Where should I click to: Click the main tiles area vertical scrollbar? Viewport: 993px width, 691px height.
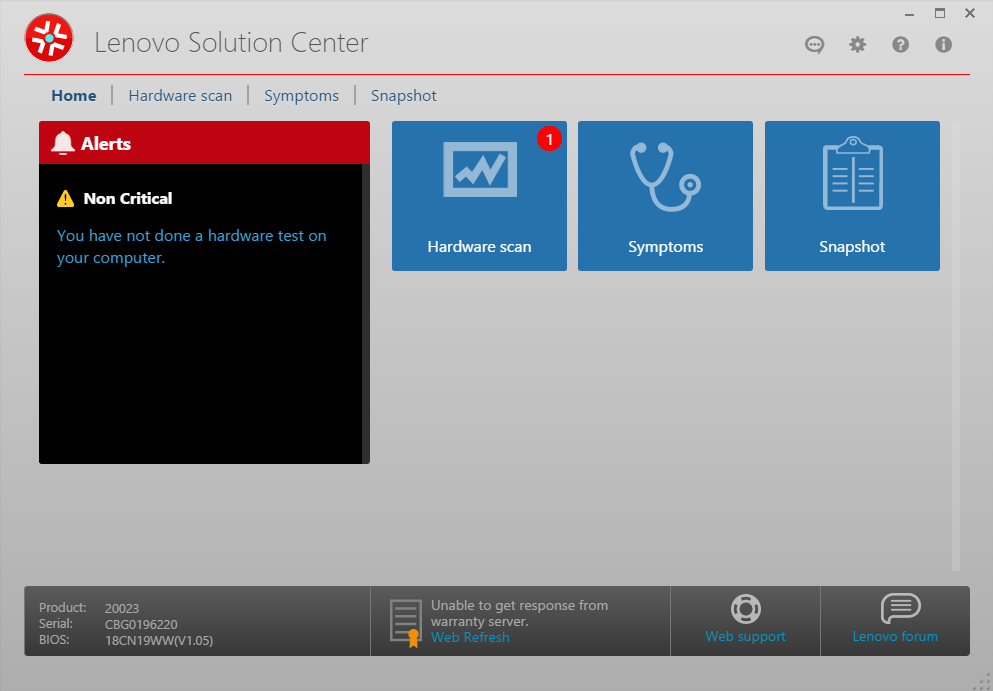click(x=956, y=346)
